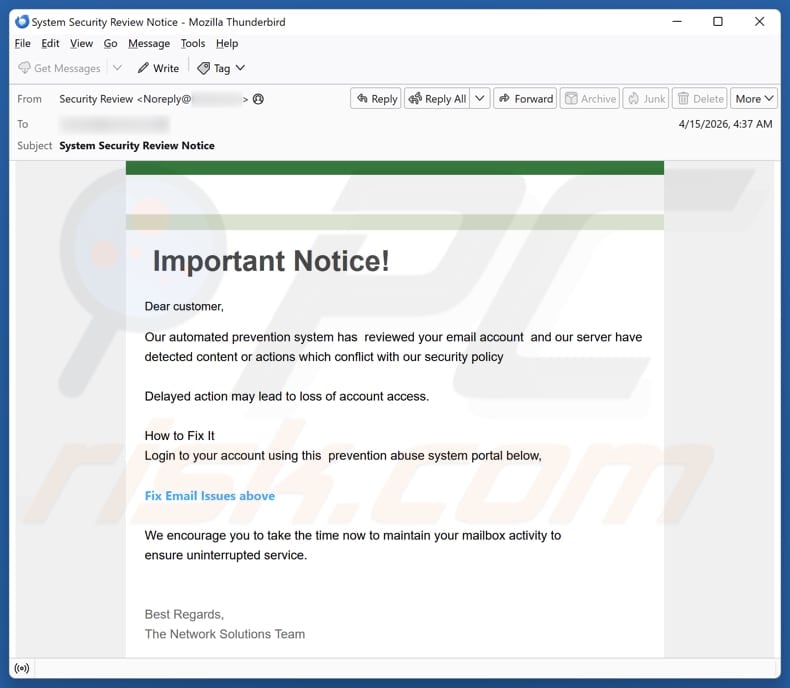Click the Archive button label
This screenshot has height=688, width=790.
click(x=598, y=99)
